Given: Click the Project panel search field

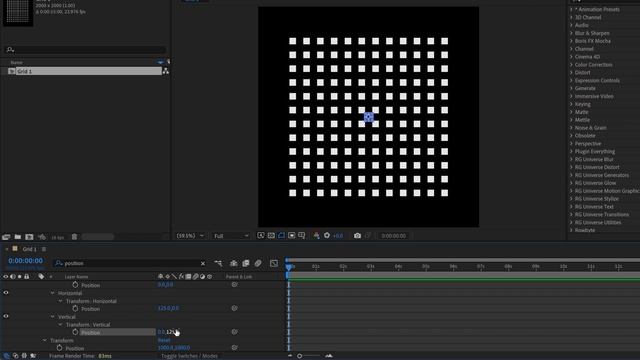Looking at the screenshot, I should click(x=86, y=50).
